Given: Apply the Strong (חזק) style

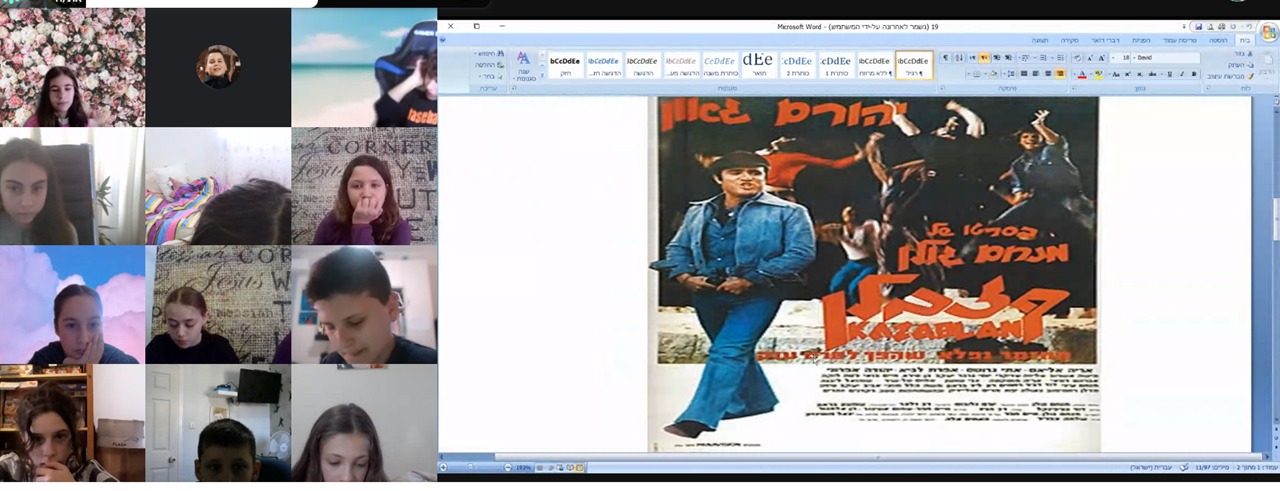Looking at the screenshot, I should pyautogui.click(x=566, y=66).
